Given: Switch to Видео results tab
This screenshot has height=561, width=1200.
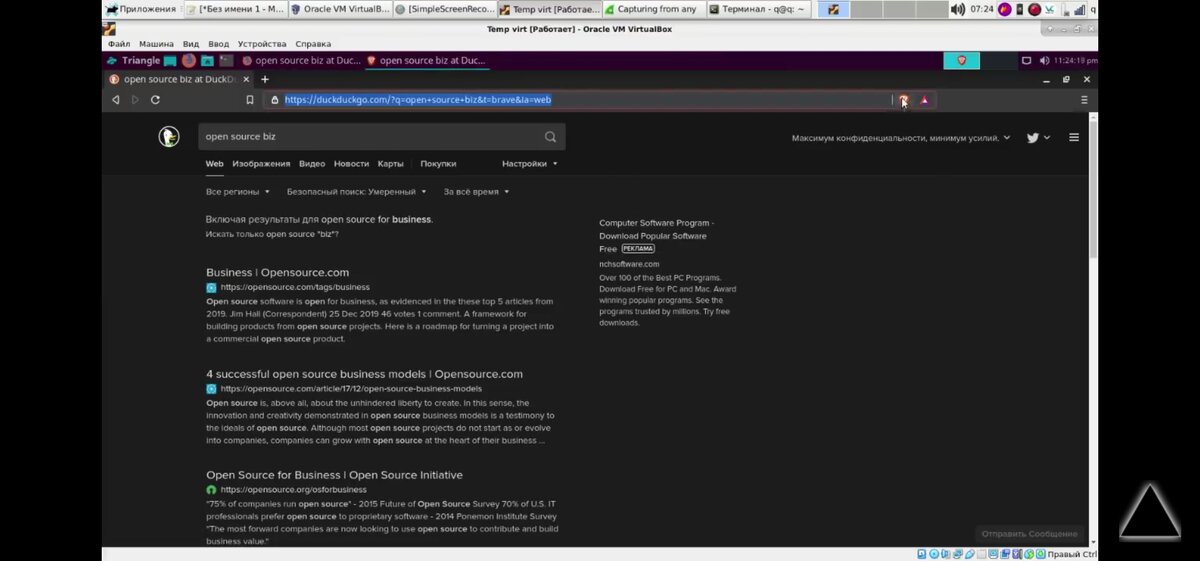Looking at the screenshot, I should (x=312, y=163).
